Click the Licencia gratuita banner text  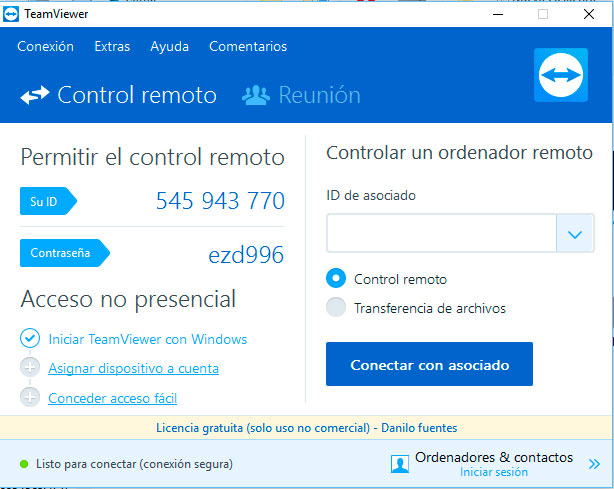pyautogui.click(x=307, y=428)
